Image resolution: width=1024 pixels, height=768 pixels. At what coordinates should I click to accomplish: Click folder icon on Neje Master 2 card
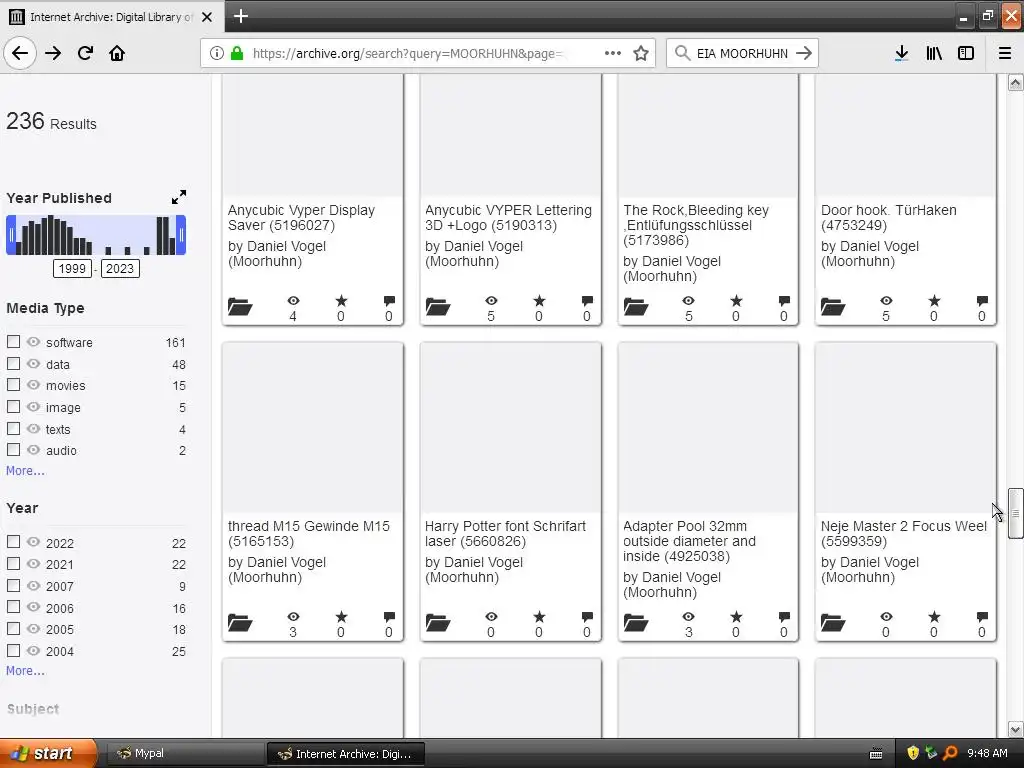(833, 622)
